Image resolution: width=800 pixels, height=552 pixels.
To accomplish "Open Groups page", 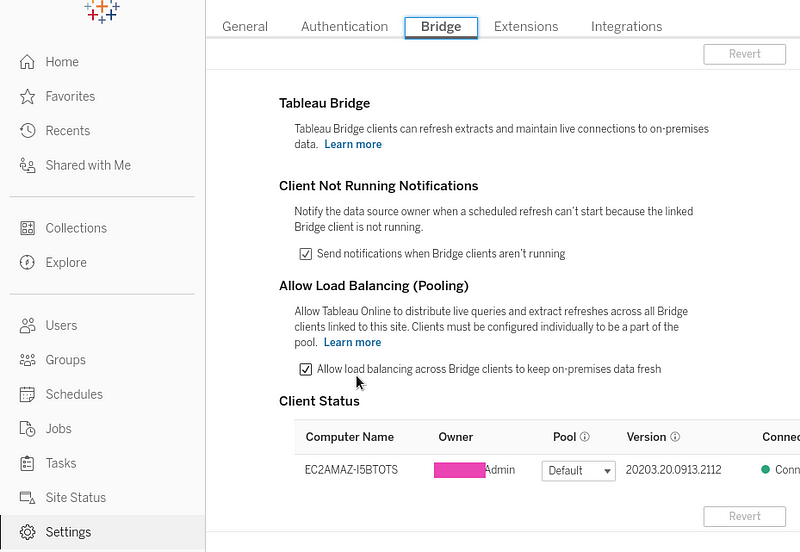I will click(x=66, y=360).
